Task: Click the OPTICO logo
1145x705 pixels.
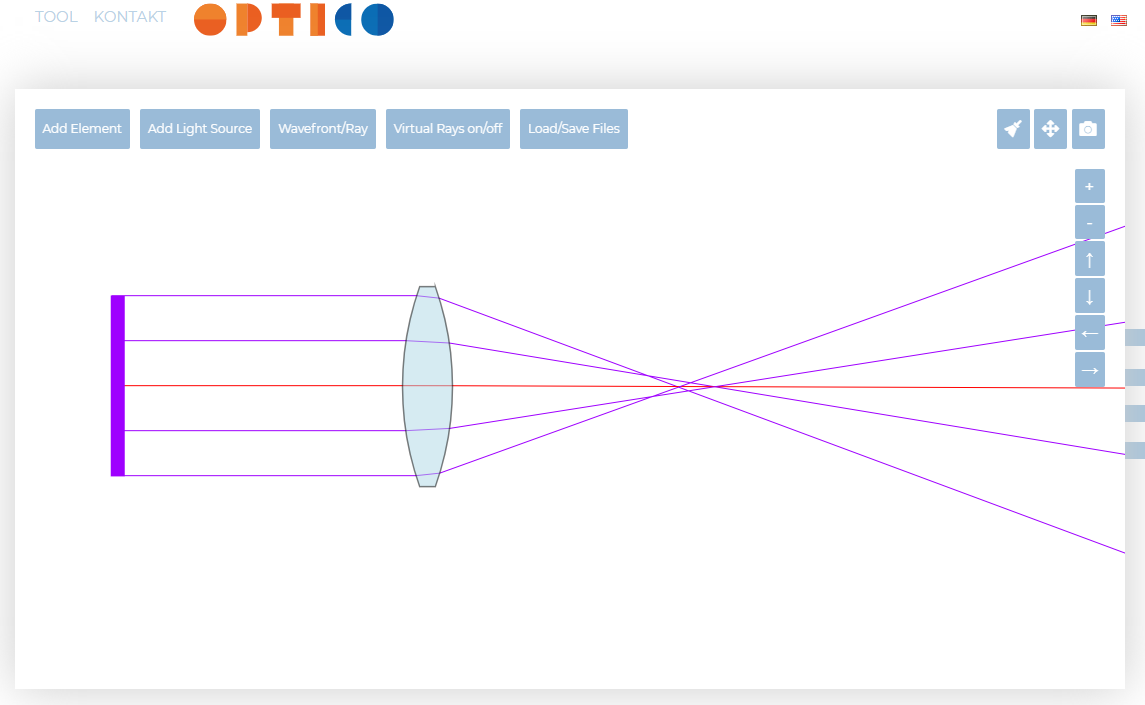Action: tap(294, 20)
